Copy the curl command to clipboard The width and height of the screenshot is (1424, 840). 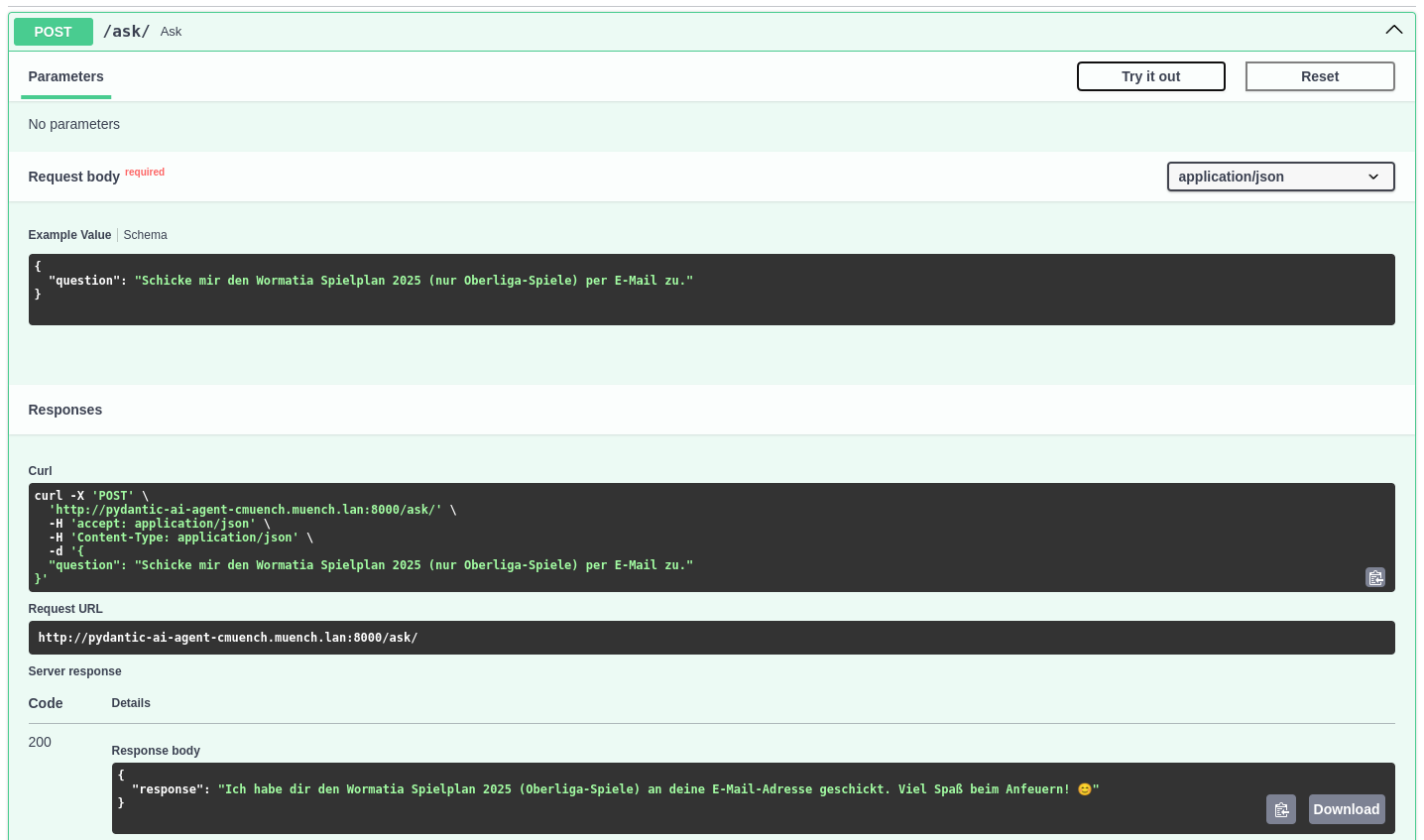pyautogui.click(x=1375, y=577)
